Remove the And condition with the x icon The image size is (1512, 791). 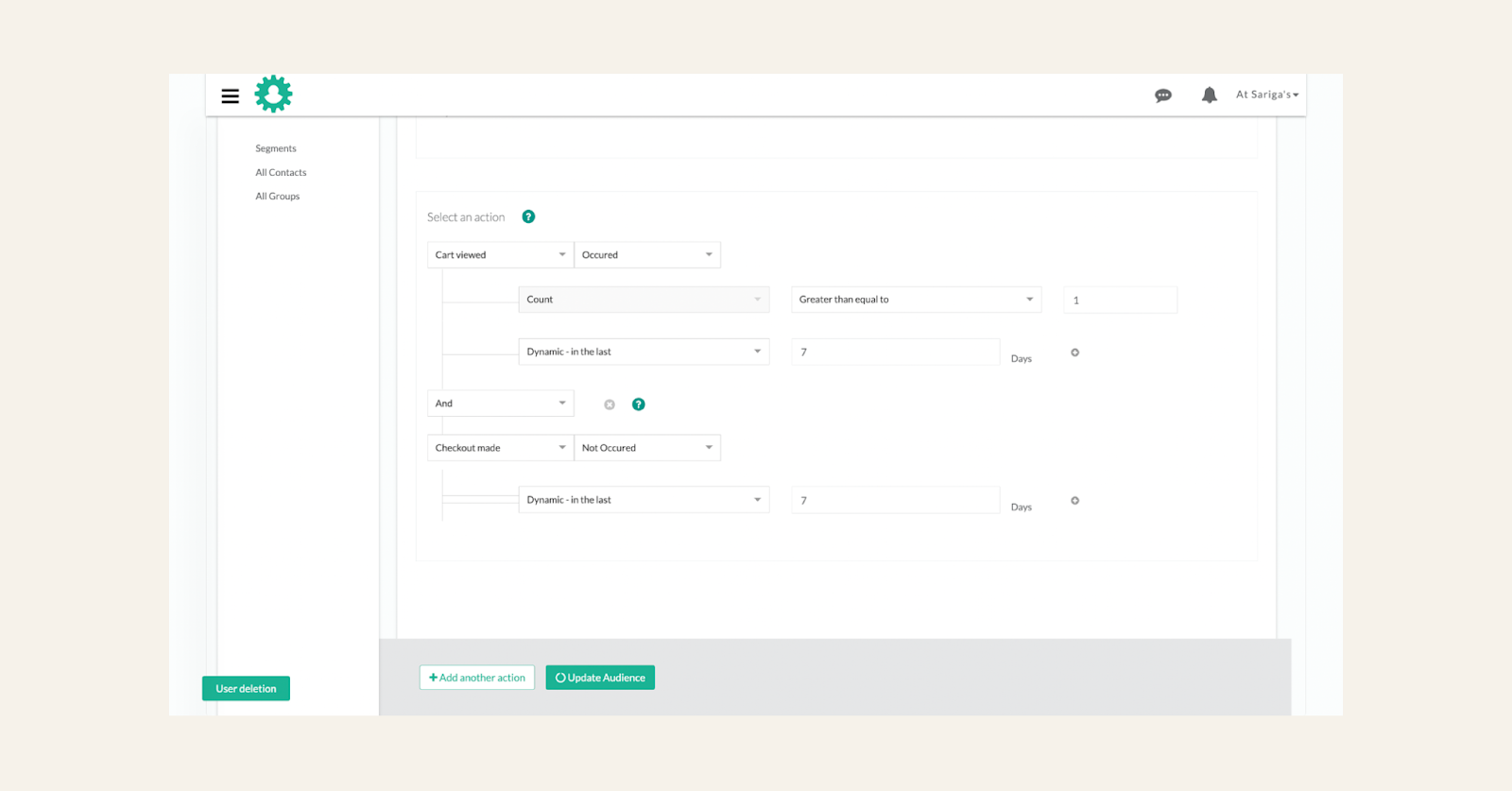pos(610,404)
